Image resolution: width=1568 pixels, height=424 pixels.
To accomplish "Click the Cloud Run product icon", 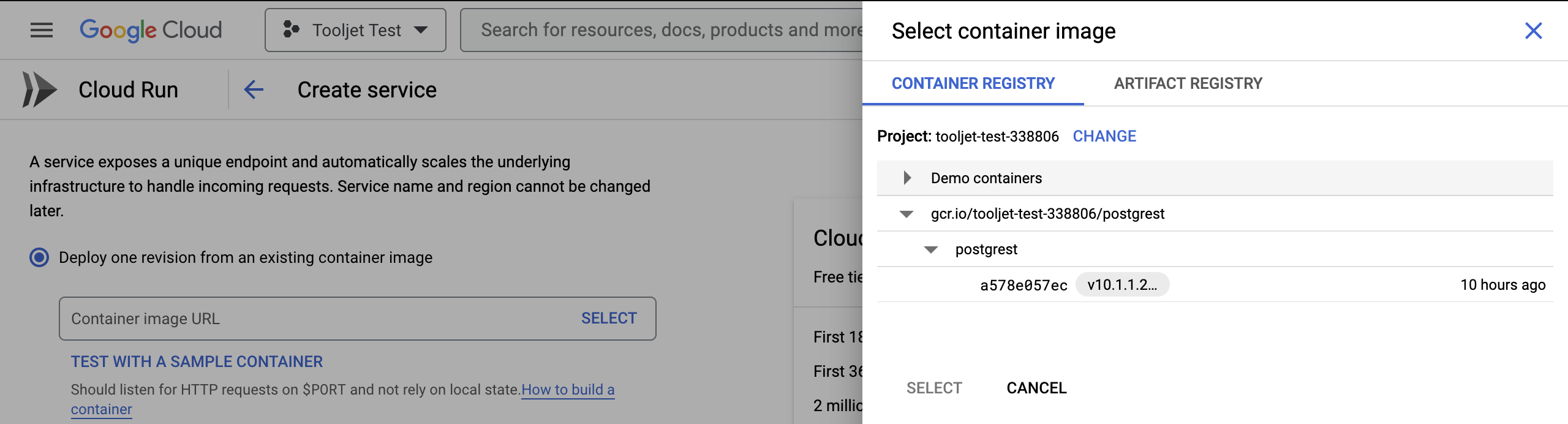I will pos(39,89).
